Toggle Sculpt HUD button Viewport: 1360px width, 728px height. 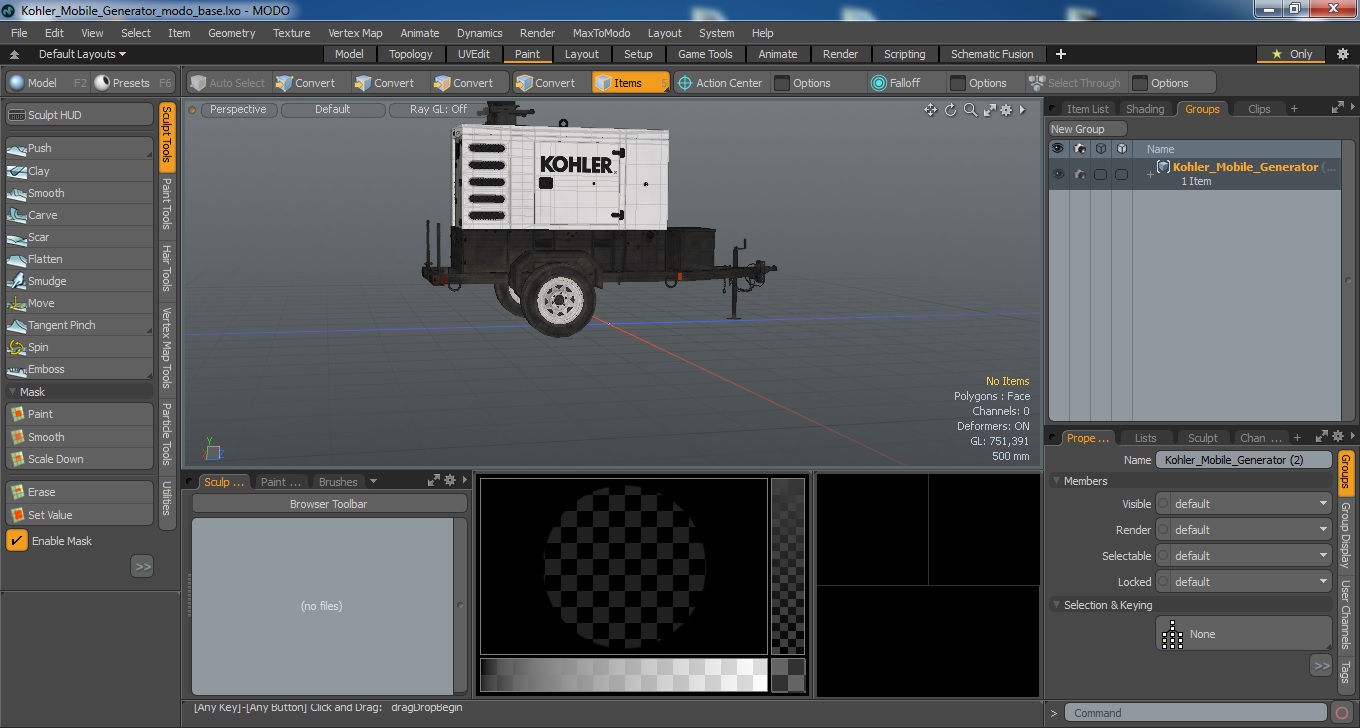point(80,115)
